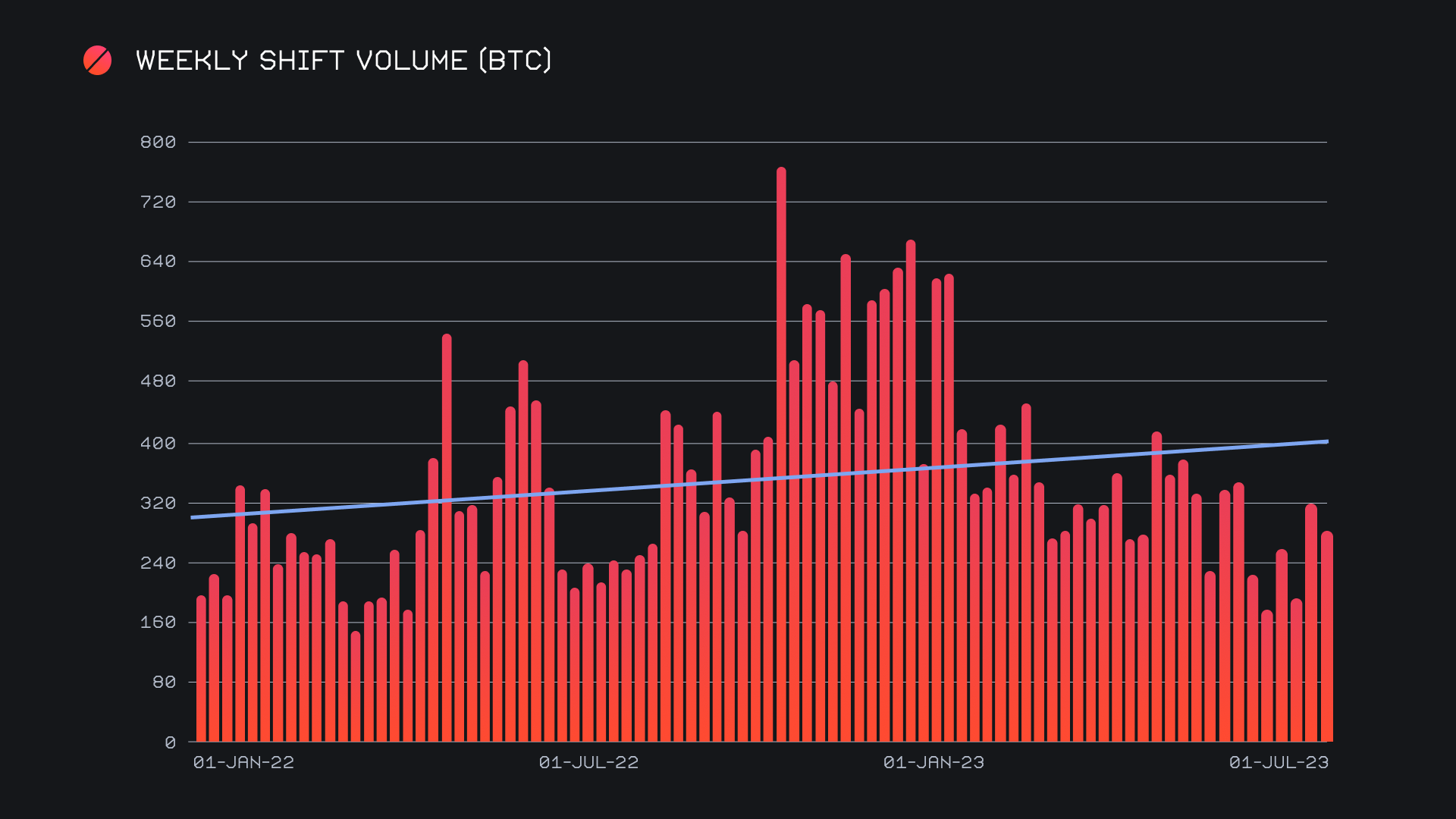Click the red slashed-circle logo icon
Image resolution: width=1456 pixels, height=819 pixels.
[97, 61]
